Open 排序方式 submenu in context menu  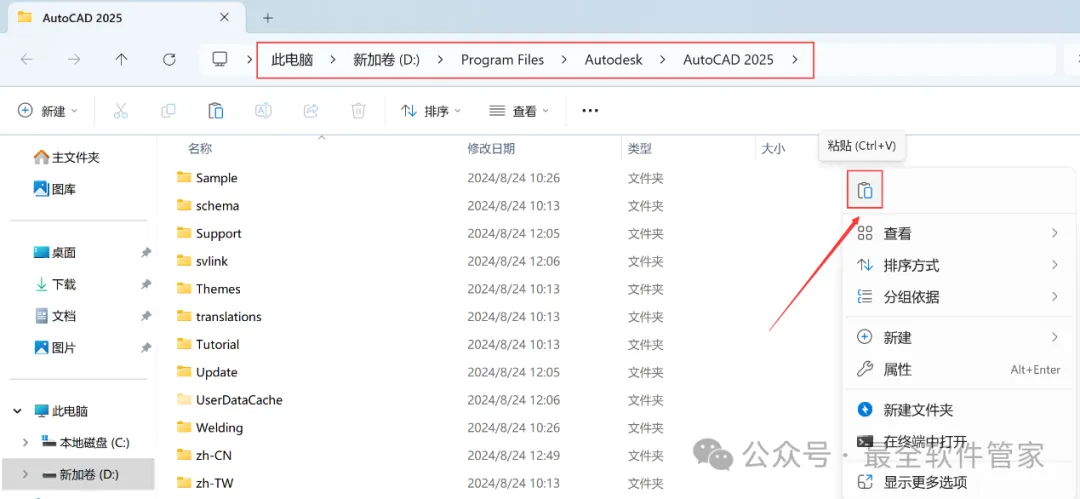959,265
